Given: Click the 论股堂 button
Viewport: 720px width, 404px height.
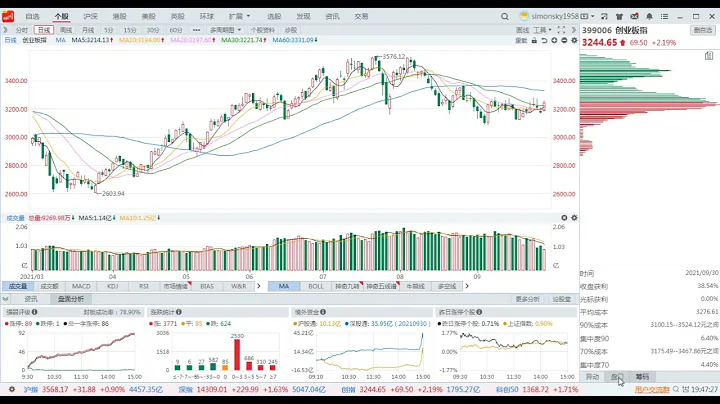Looking at the screenshot, I should click(x=562, y=299).
